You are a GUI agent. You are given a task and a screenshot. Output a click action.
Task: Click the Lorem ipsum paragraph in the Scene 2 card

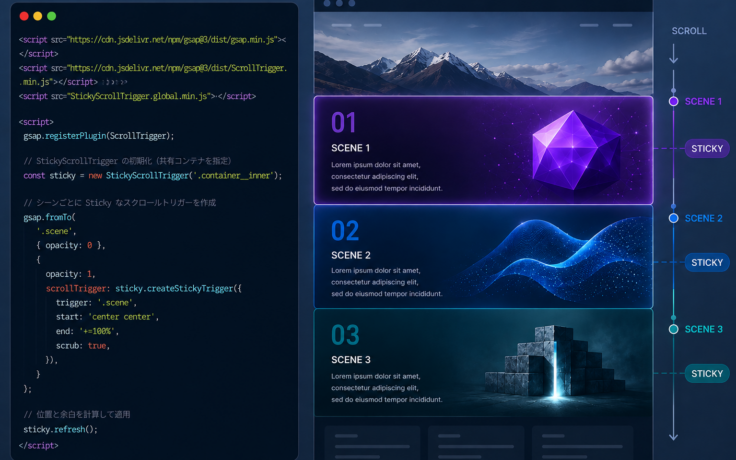[x=386, y=282]
